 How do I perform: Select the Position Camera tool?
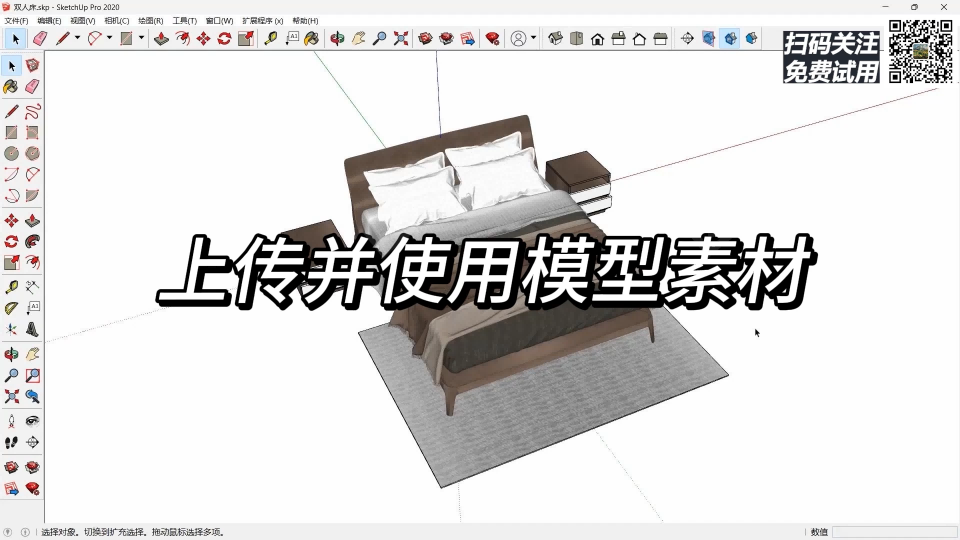[x=11, y=421]
